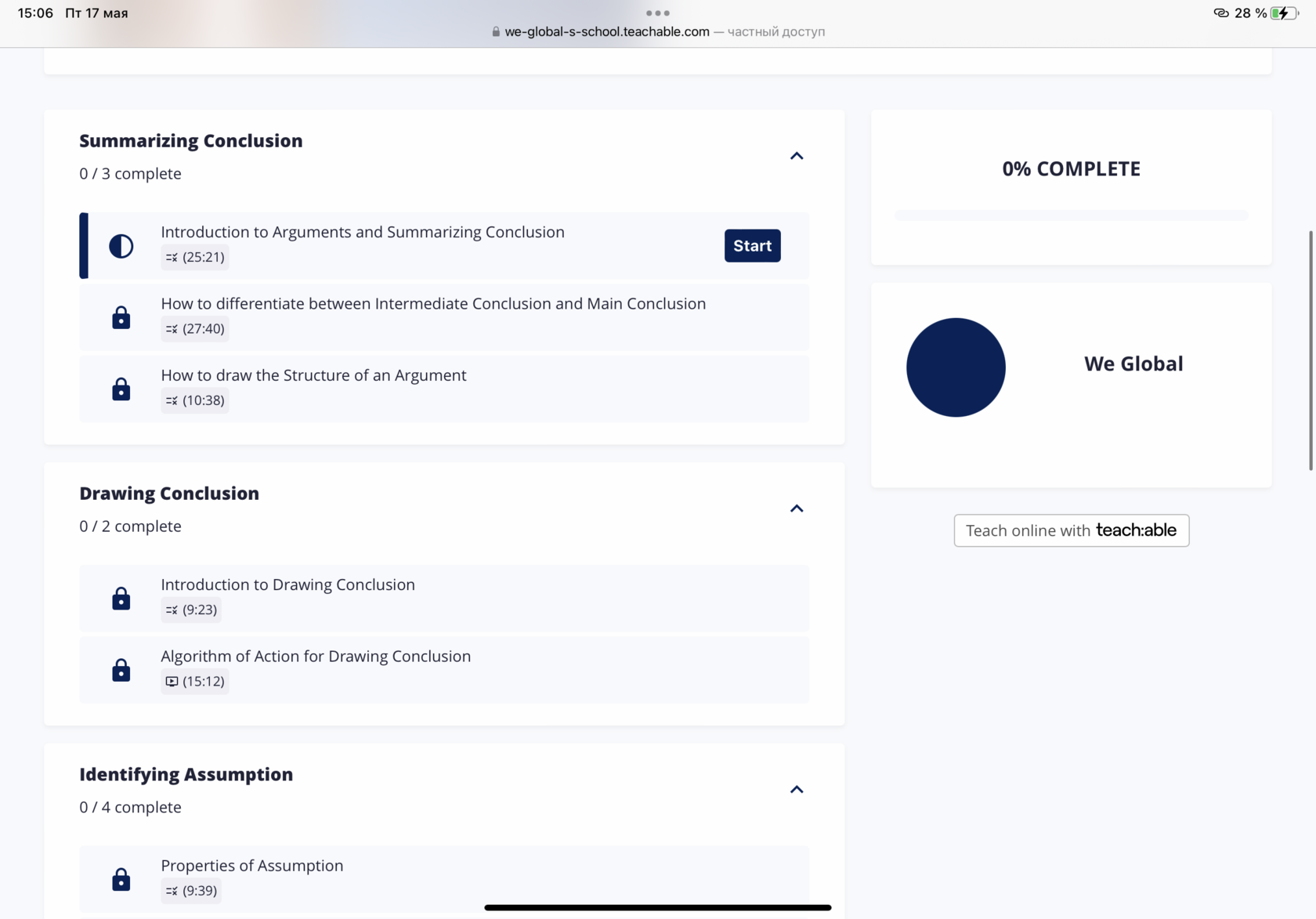Image resolution: width=1316 pixels, height=919 pixels.
Task: Click the half-filled progress circle icon
Action: (x=121, y=246)
